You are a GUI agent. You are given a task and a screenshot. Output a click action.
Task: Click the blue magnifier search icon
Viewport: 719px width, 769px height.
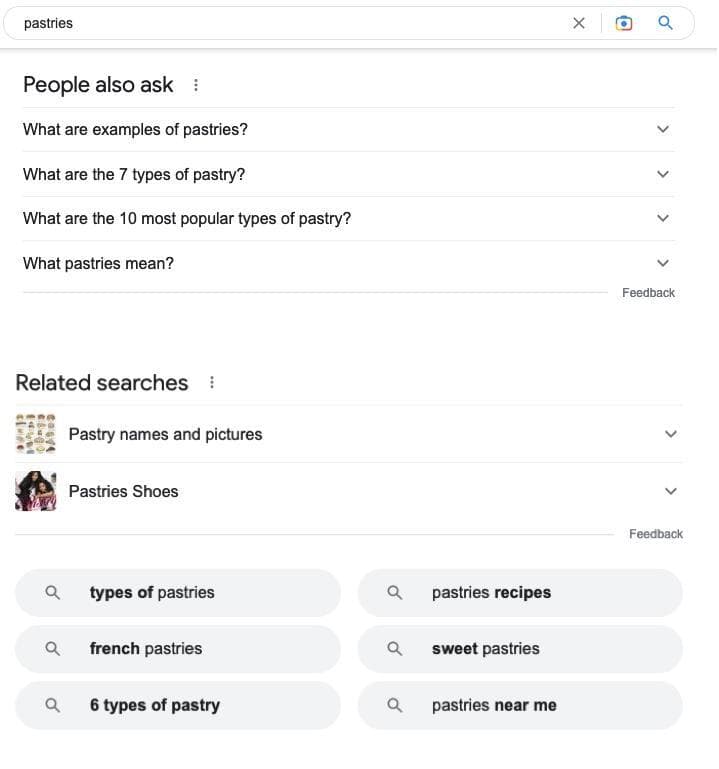[665, 23]
